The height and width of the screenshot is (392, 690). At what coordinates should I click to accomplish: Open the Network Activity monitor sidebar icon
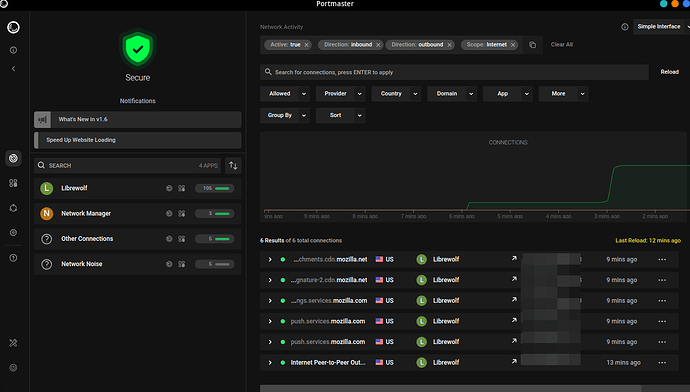pyautogui.click(x=13, y=158)
